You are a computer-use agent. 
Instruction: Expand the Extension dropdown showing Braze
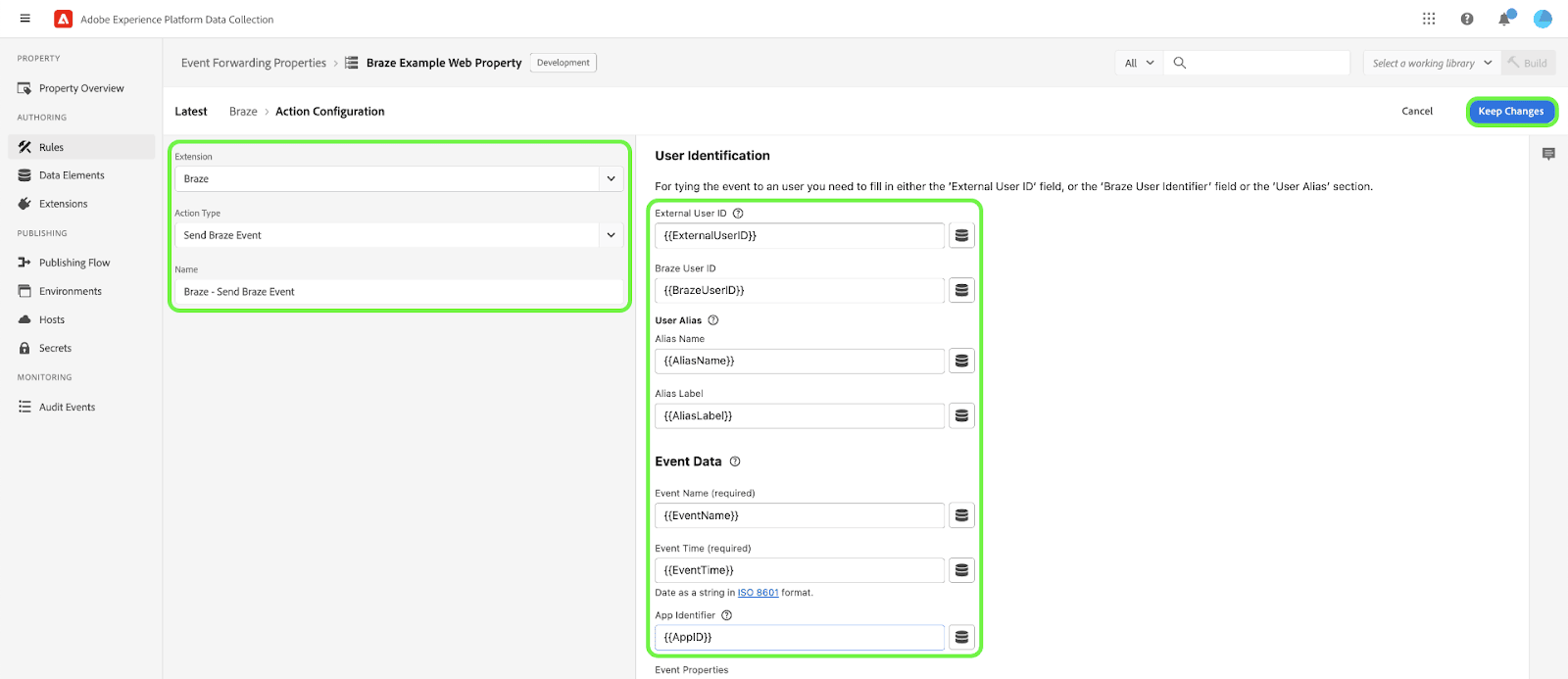click(x=611, y=179)
